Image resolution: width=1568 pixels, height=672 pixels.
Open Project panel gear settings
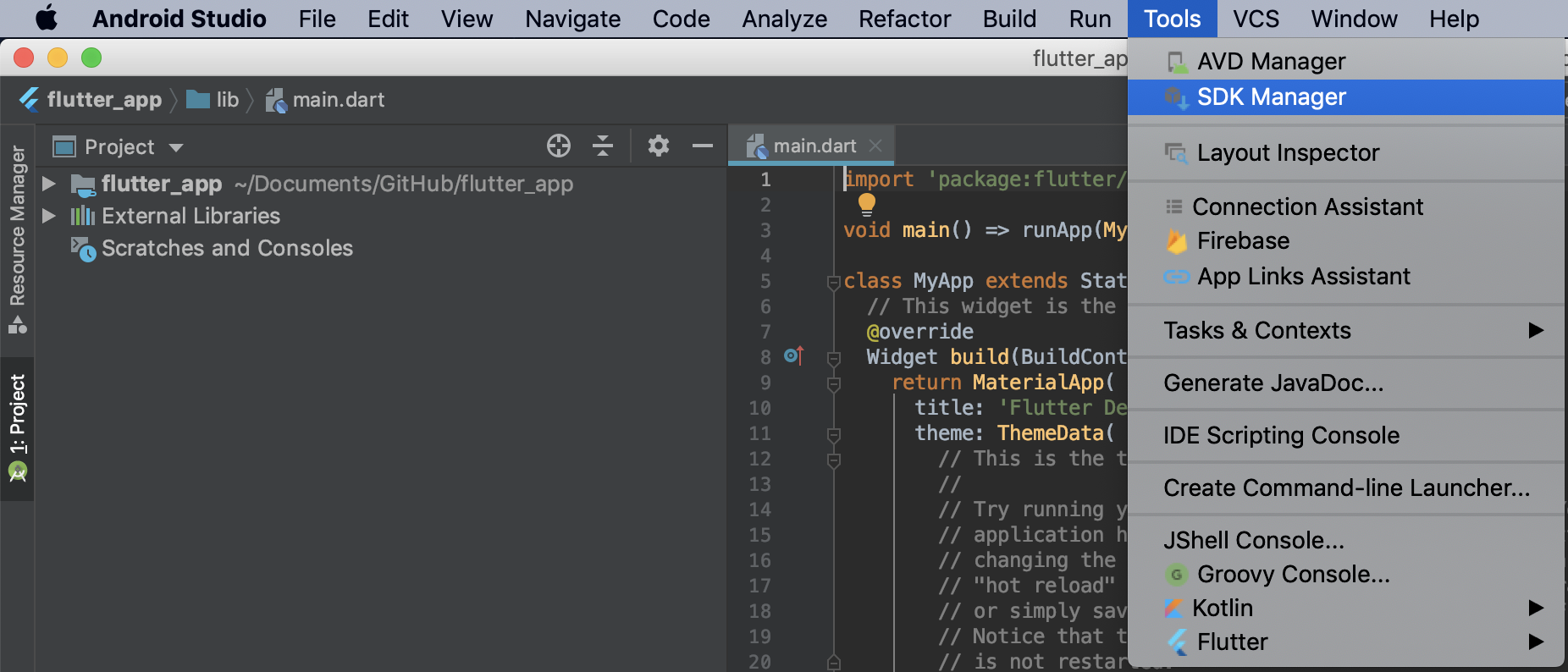pos(659,146)
